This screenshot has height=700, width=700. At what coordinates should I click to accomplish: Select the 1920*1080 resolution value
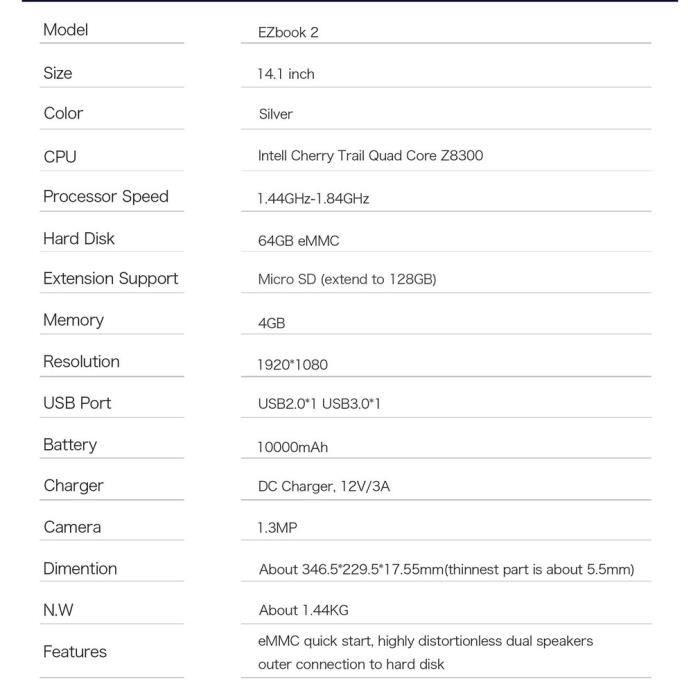pyautogui.click(x=292, y=365)
